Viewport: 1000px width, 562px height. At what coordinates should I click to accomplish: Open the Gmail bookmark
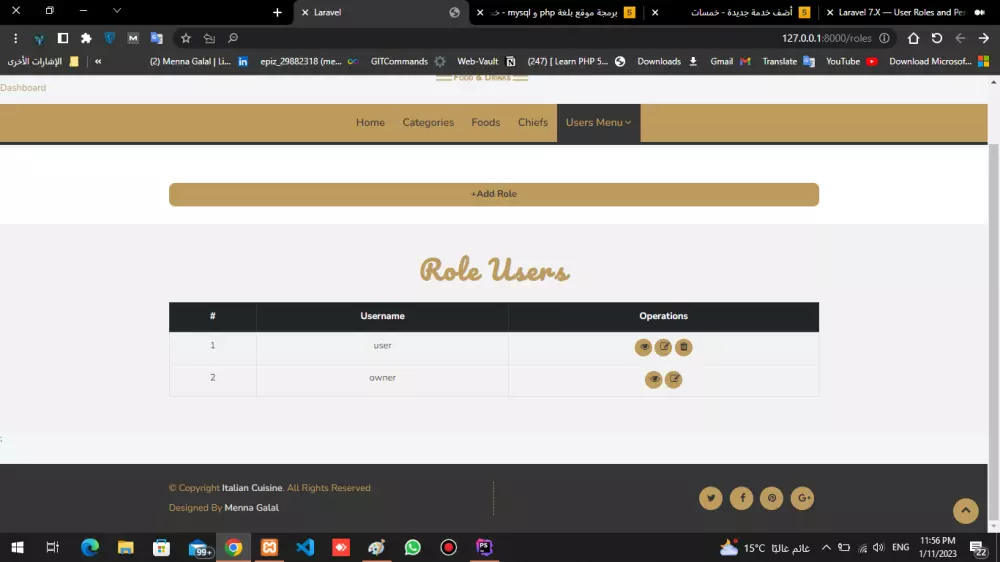730,62
